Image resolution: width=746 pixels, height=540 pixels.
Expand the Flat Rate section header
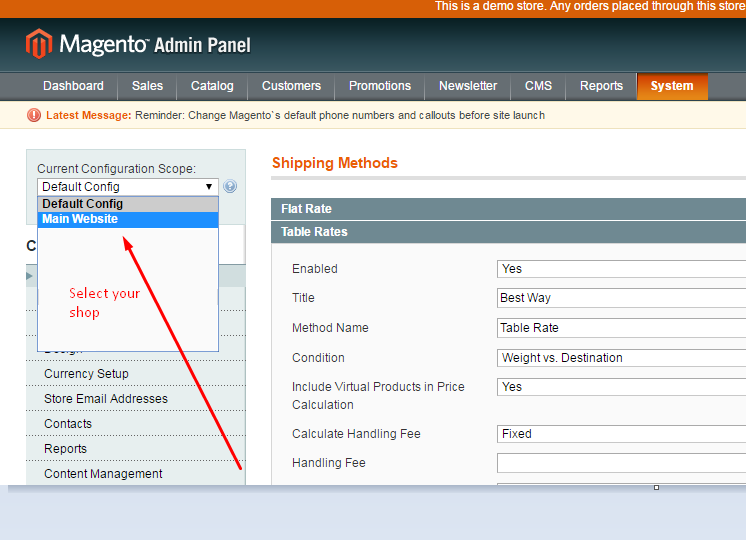(x=508, y=209)
